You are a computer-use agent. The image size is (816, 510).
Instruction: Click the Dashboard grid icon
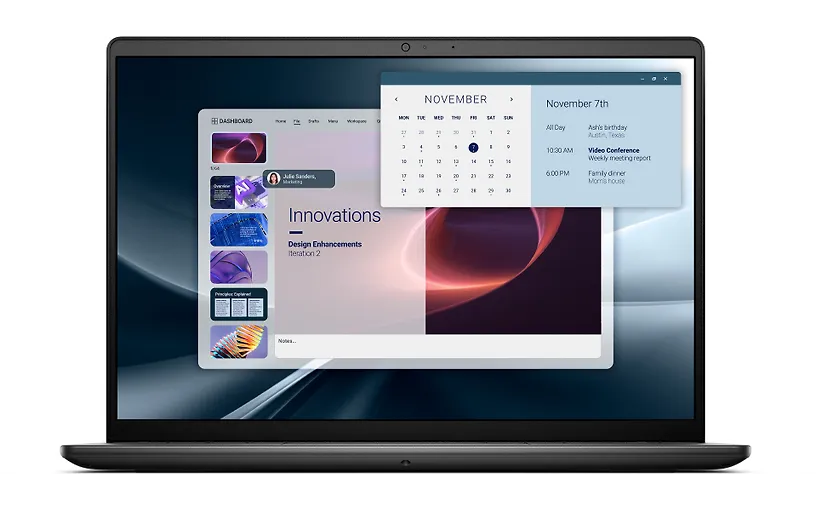(214, 121)
